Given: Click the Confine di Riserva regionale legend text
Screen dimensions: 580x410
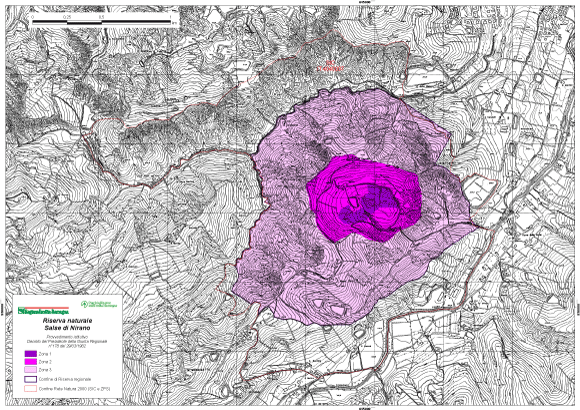Looking at the screenshot, I should point(65,379).
